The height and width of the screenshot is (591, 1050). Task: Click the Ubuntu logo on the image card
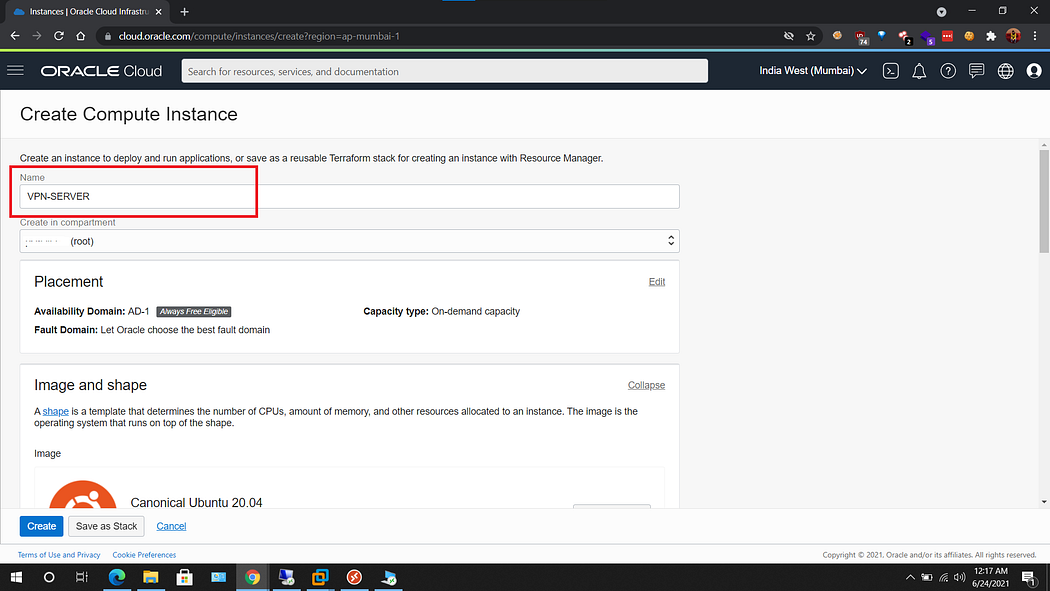[x=83, y=499]
